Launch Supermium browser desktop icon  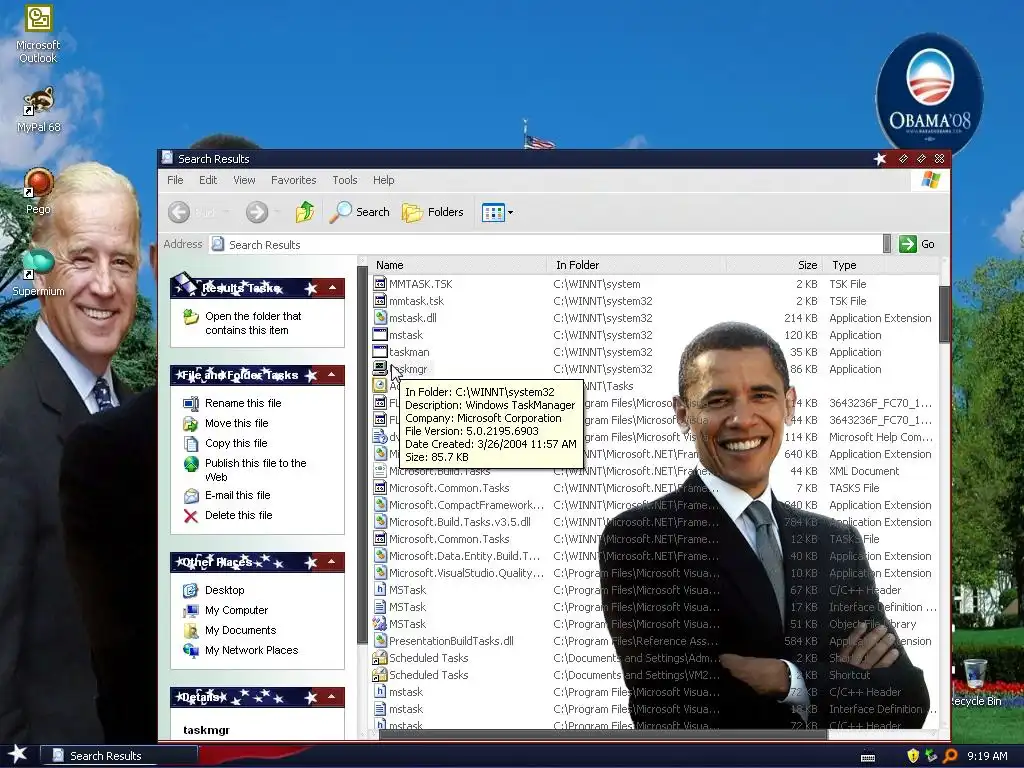pos(38,273)
